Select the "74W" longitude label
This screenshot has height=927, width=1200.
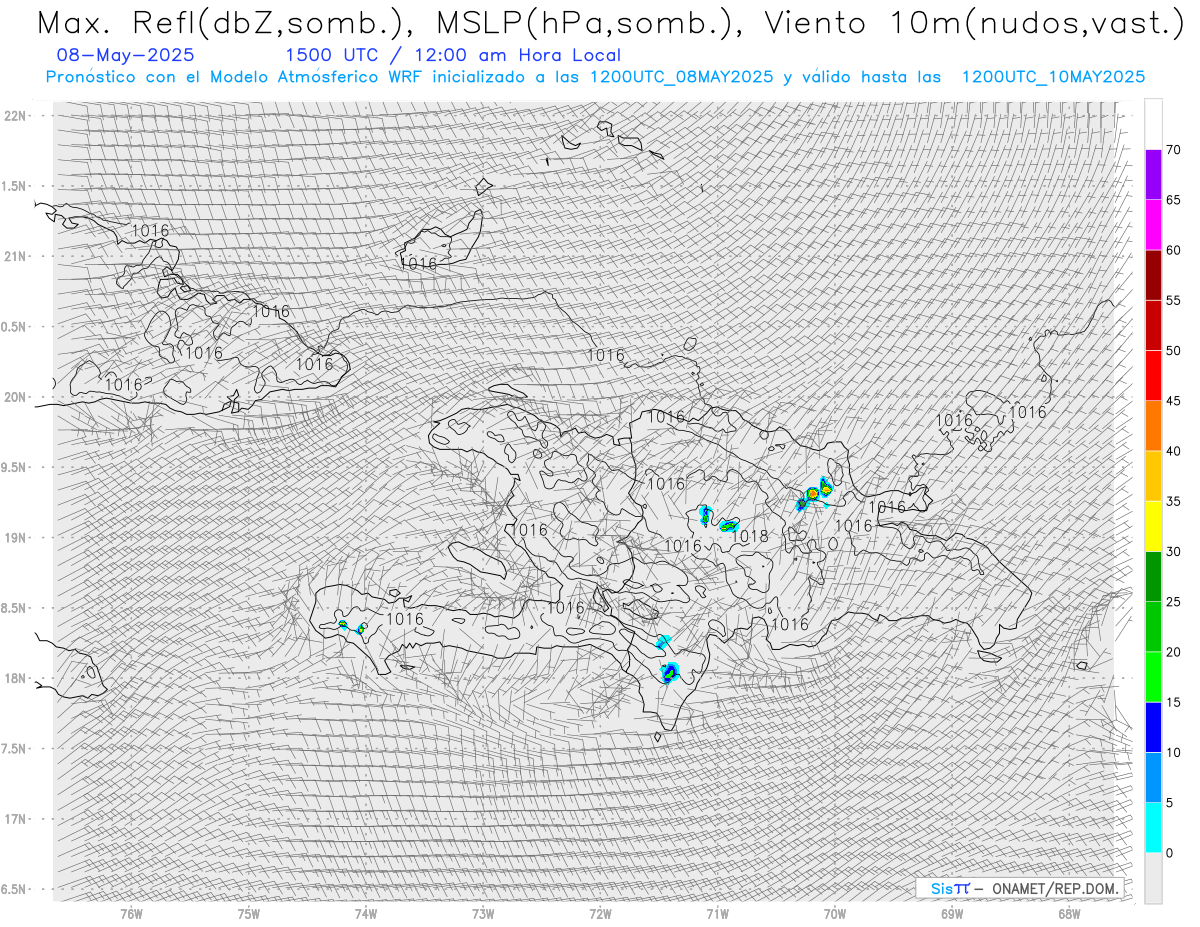coord(366,913)
